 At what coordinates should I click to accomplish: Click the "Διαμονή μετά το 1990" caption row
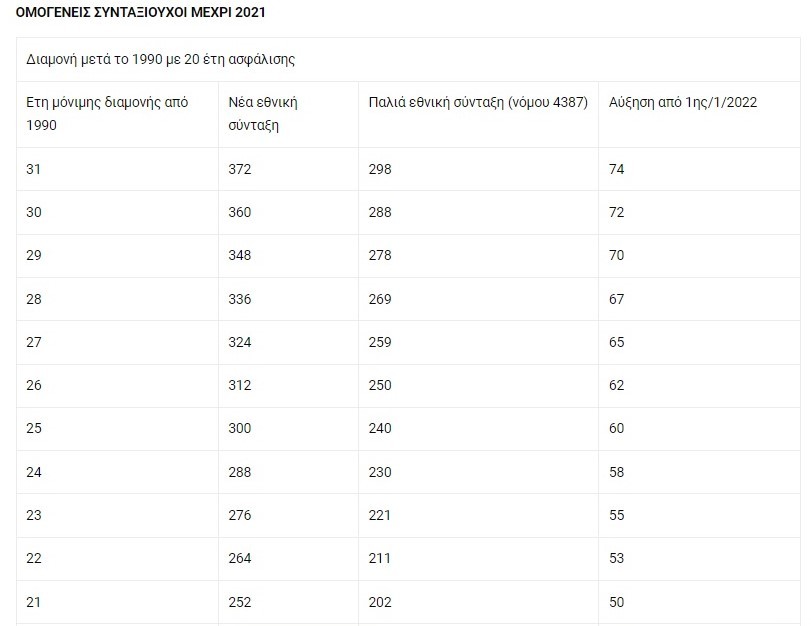[x=160, y=59]
